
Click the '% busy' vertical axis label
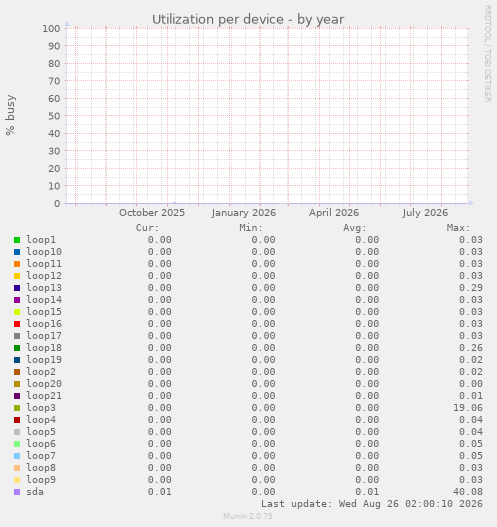[10, 115]
